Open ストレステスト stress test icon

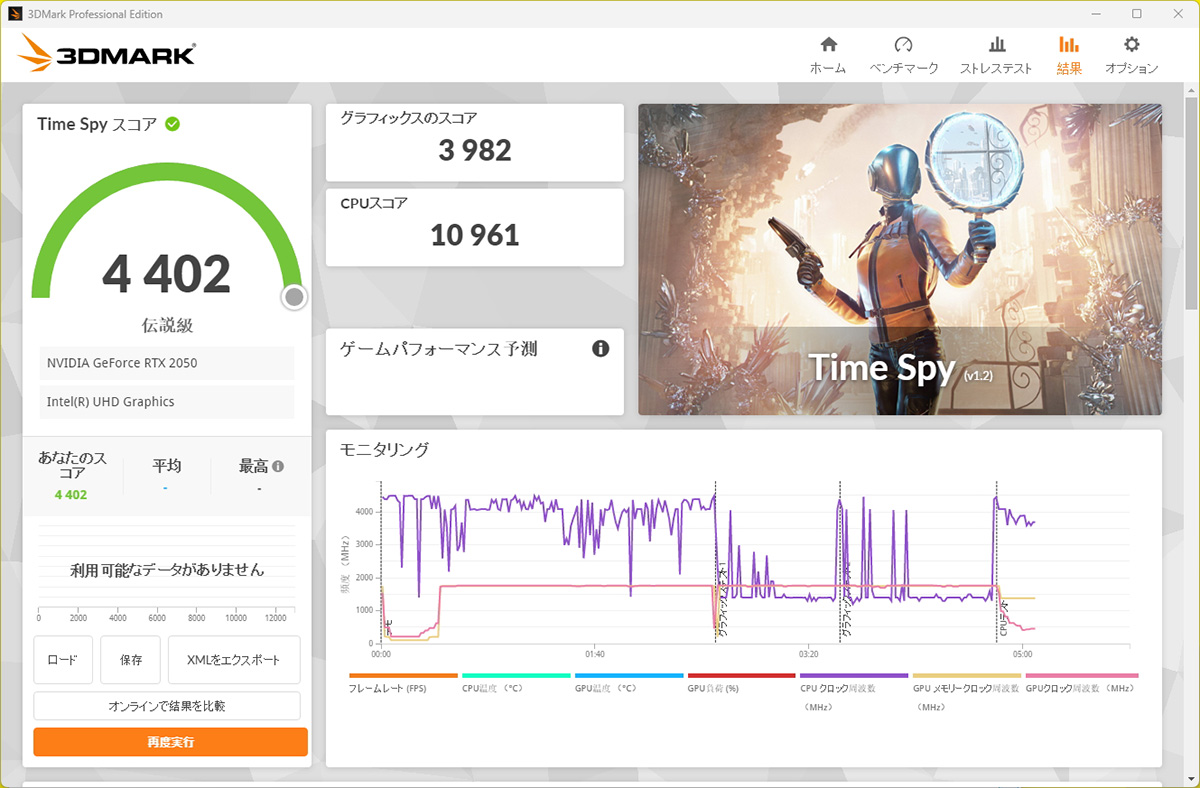(x=996, y=45)
